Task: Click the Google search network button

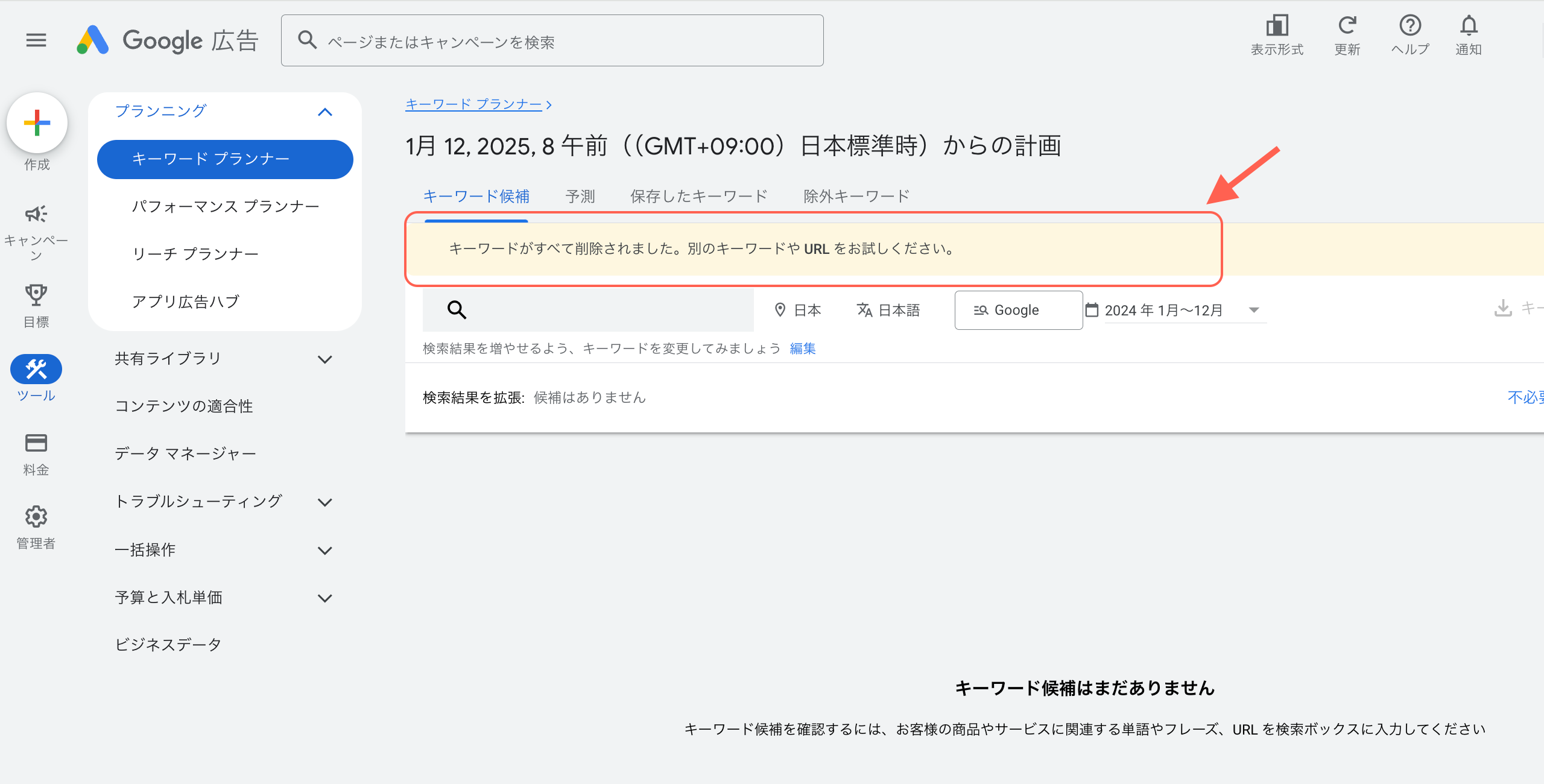Action: pyautogui.click(x=1018, y=310)
